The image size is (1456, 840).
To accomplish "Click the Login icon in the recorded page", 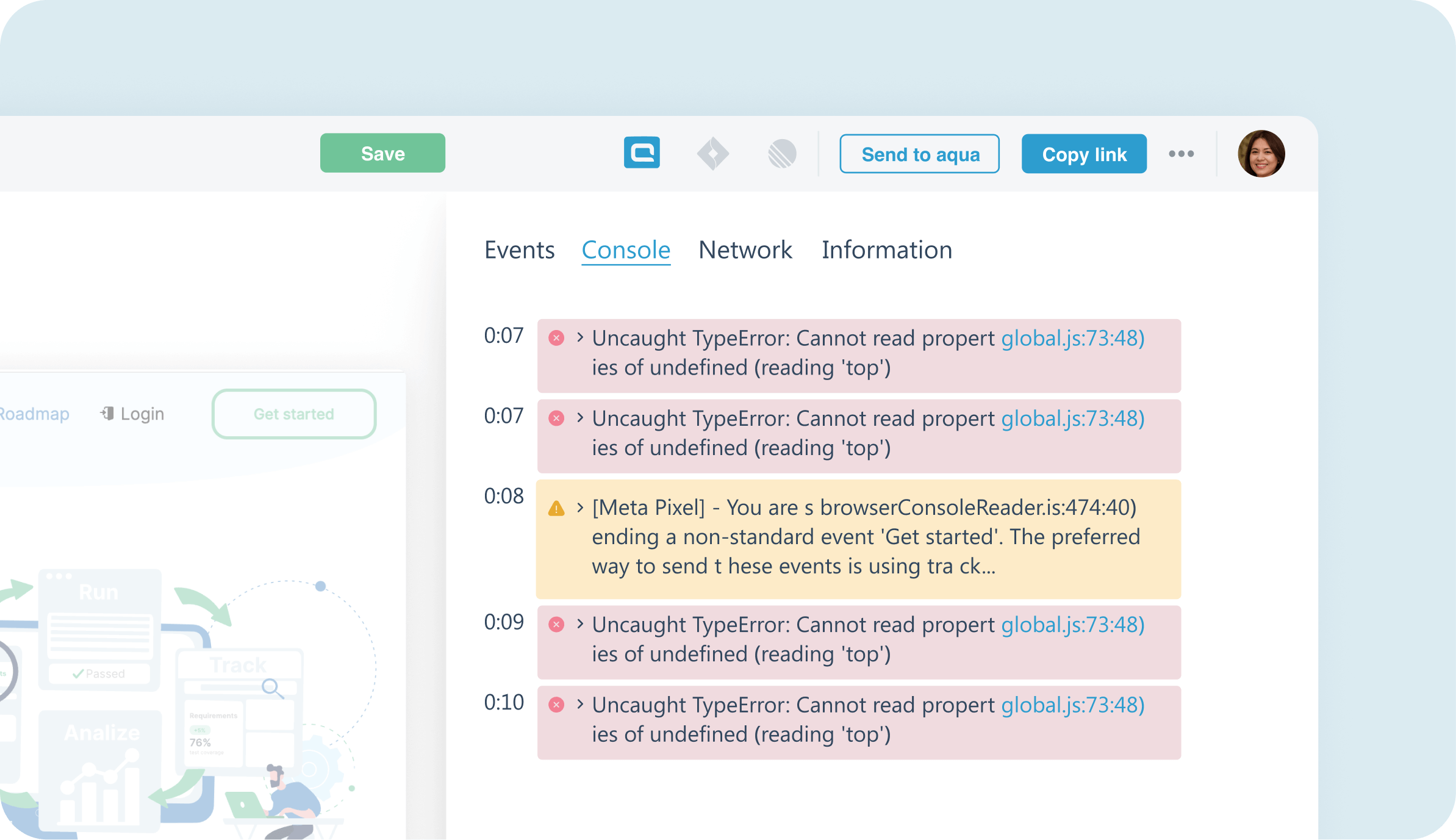I will (108, 414).
